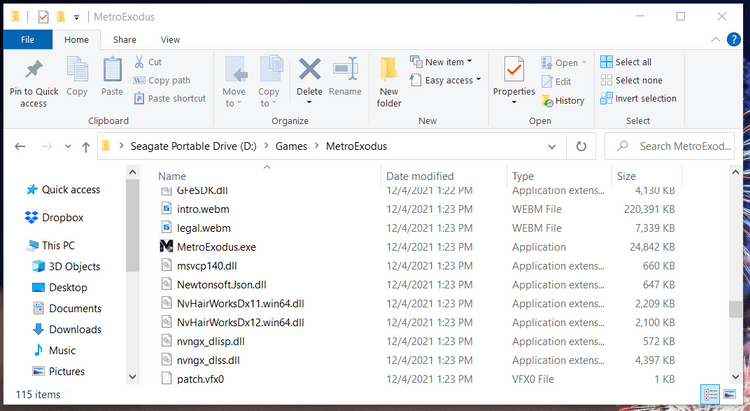Refresh the current folder view

click(580, 146)
